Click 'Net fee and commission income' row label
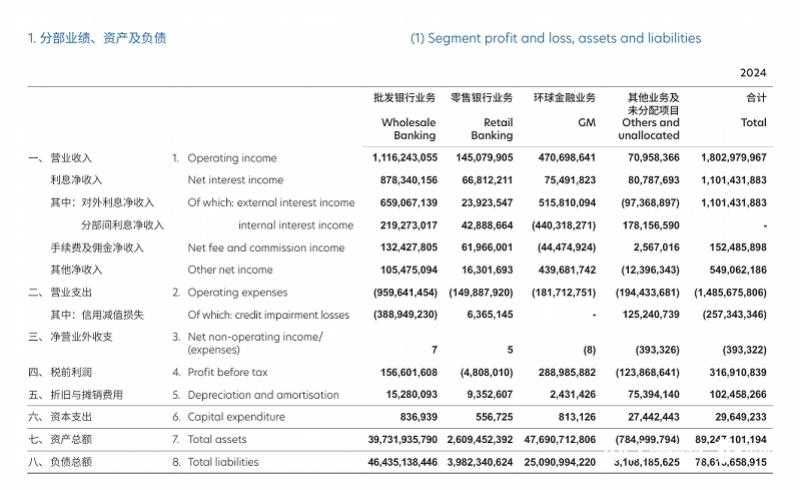Image resolution: width=800 pixels, height=490 pixels. point(264,247)
